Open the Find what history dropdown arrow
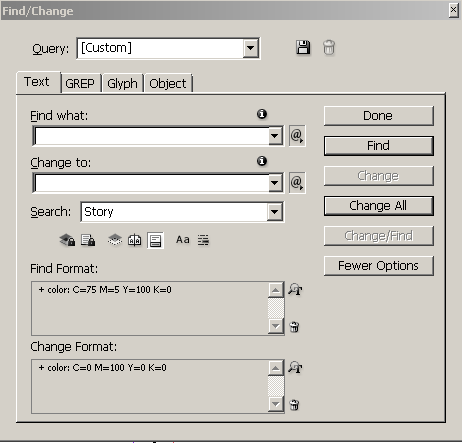 (275, 136)
